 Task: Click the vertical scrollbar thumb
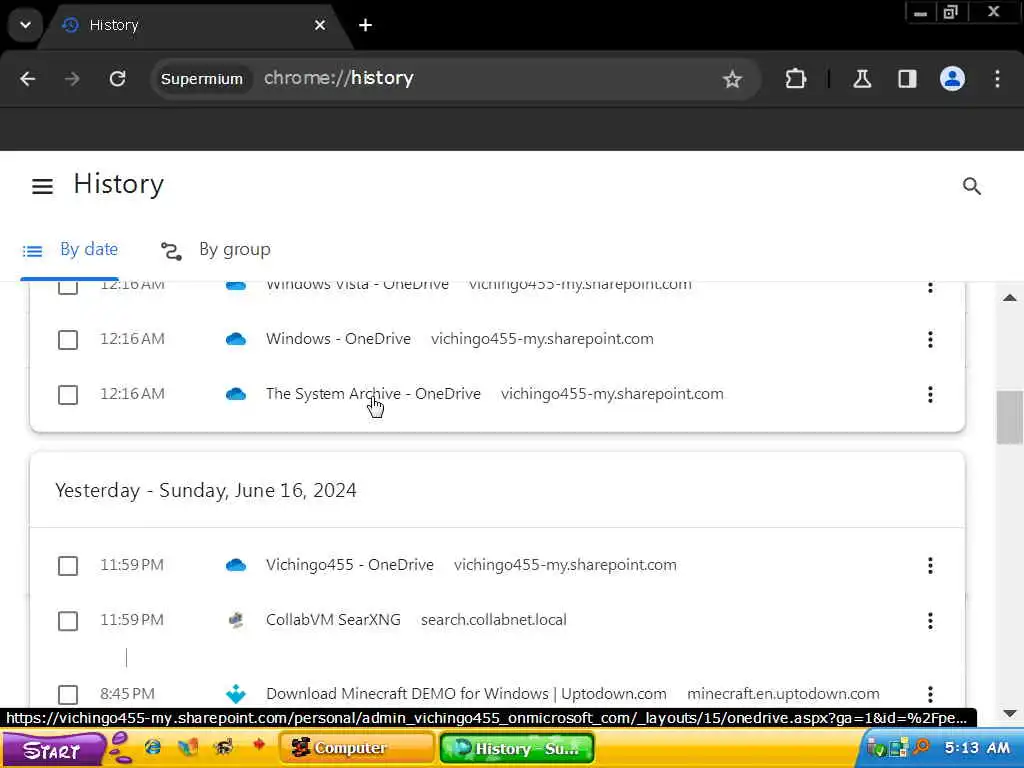point(1010,417)
